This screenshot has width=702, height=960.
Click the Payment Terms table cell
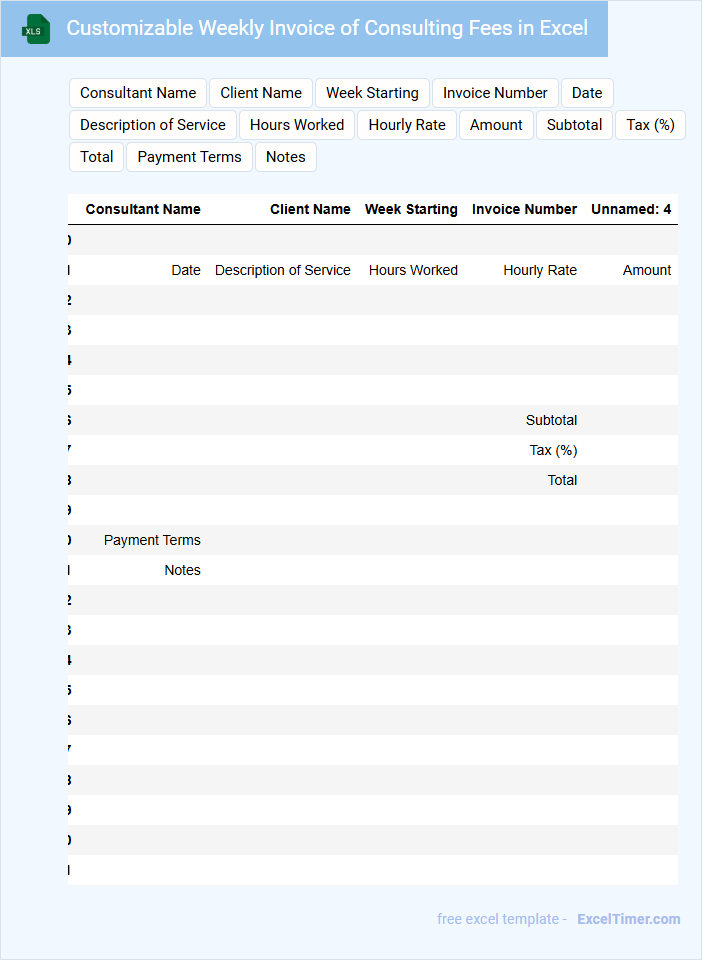click(x=152, y=540)
